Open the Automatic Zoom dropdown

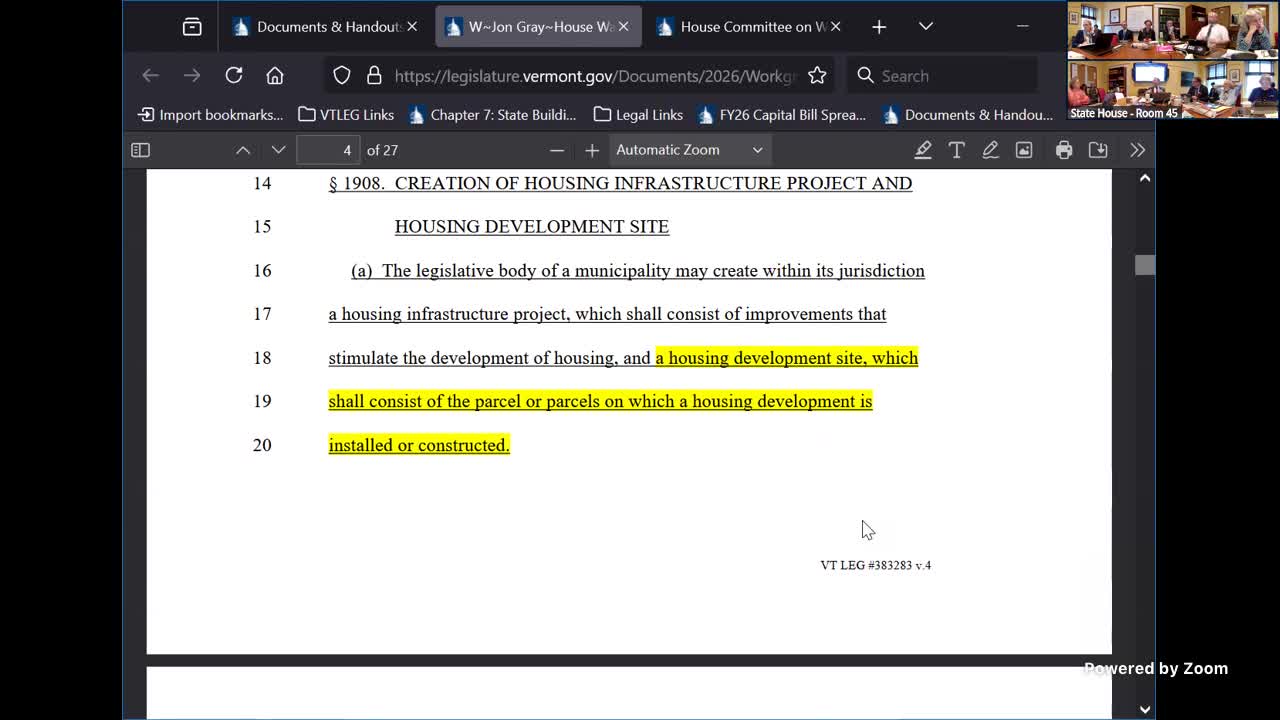coord(689,150)
